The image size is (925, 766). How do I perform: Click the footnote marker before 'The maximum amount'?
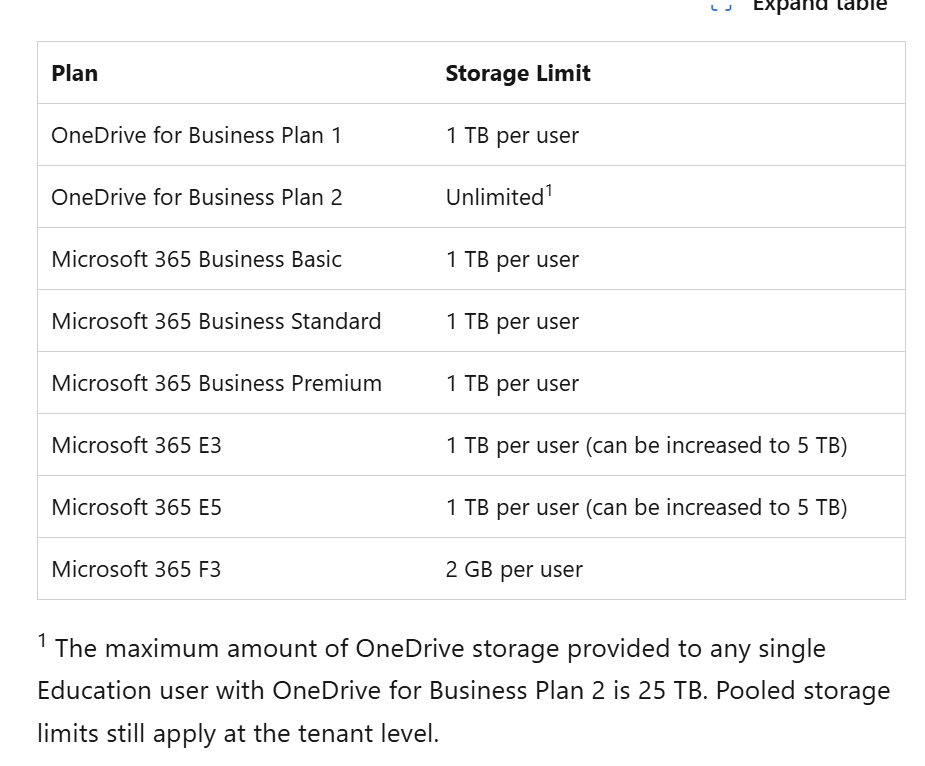[42, 641]
